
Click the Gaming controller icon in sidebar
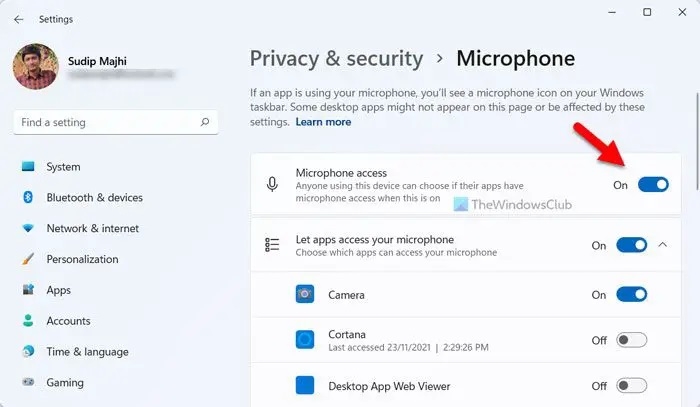click(28, 382)
